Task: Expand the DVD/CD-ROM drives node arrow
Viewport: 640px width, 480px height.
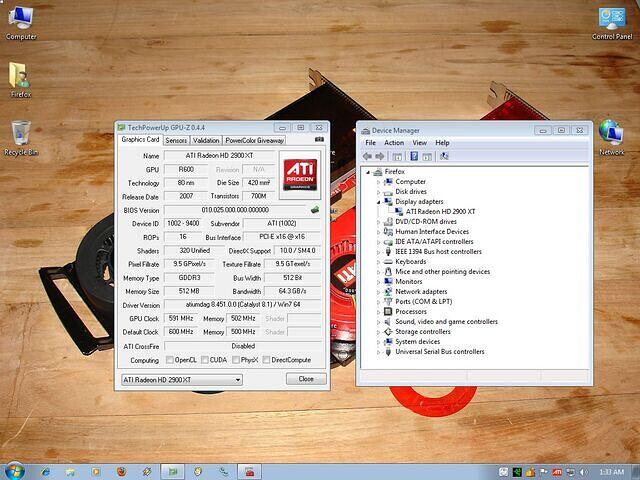Action: click(x=378, y=222)
